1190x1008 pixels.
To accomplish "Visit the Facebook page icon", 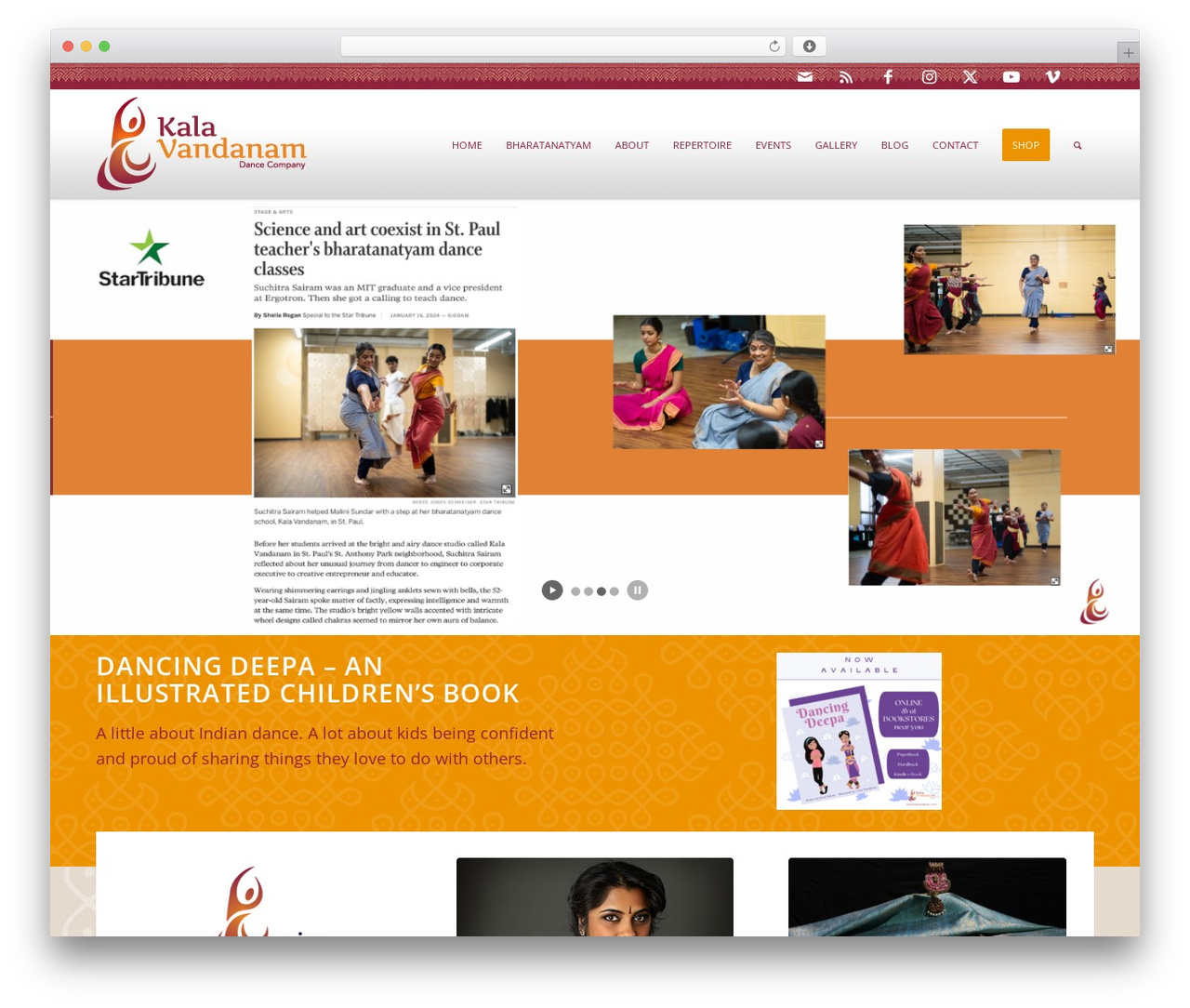I will 888,77.
